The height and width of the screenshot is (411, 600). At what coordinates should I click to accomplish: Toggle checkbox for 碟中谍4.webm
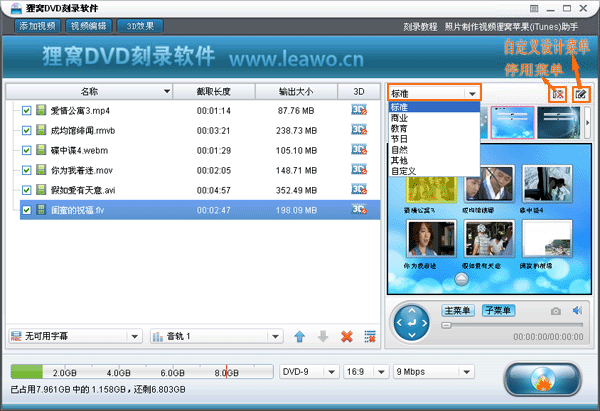click(26, 150)
